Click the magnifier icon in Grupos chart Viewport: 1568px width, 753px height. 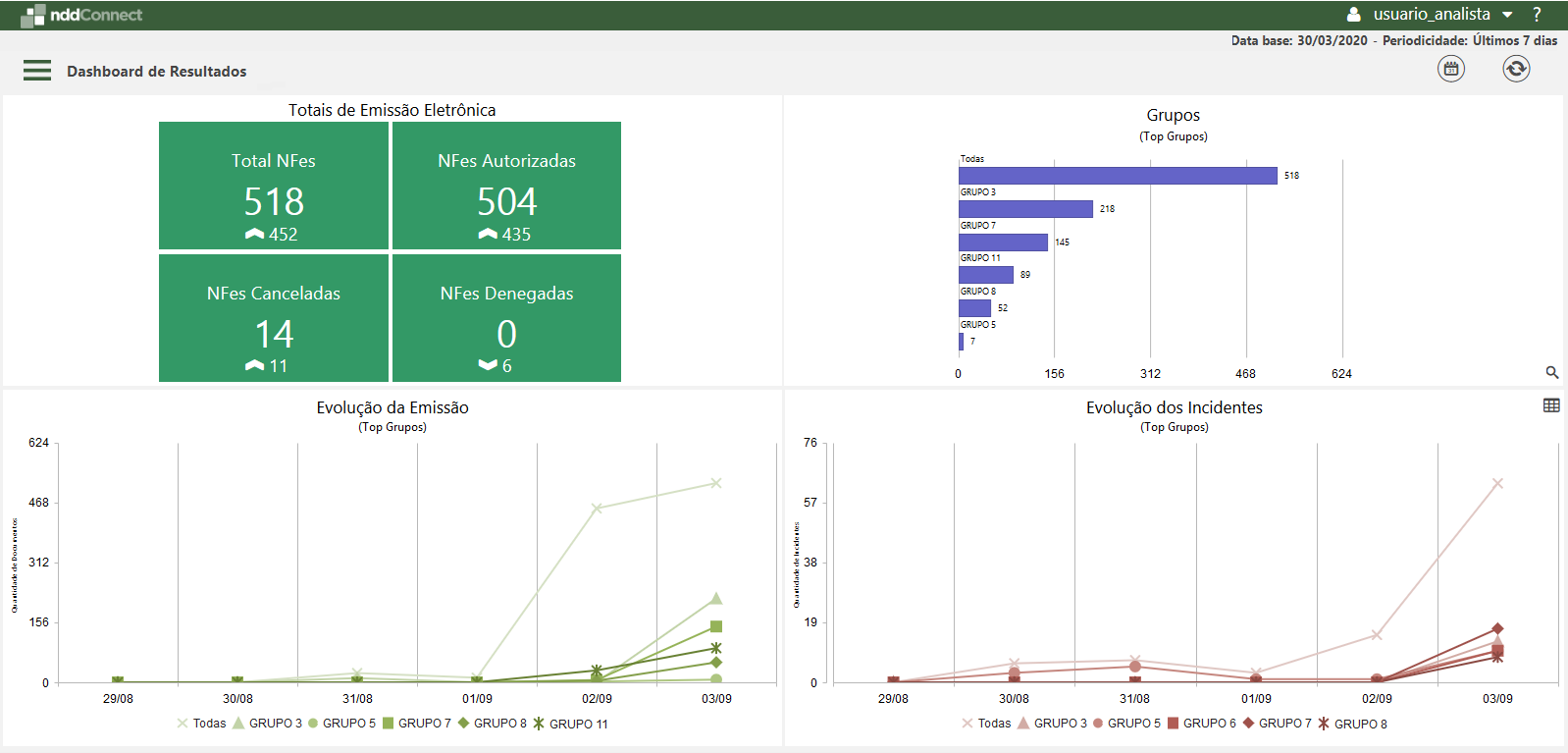point(1551,372)
